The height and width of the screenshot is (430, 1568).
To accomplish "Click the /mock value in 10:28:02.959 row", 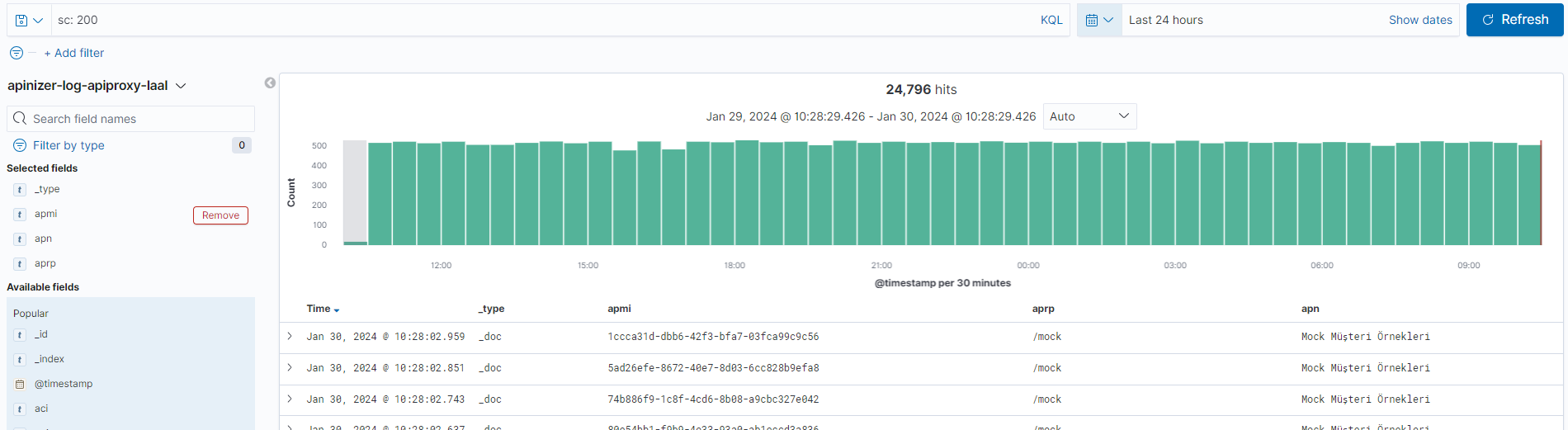I will [1047, 337].
